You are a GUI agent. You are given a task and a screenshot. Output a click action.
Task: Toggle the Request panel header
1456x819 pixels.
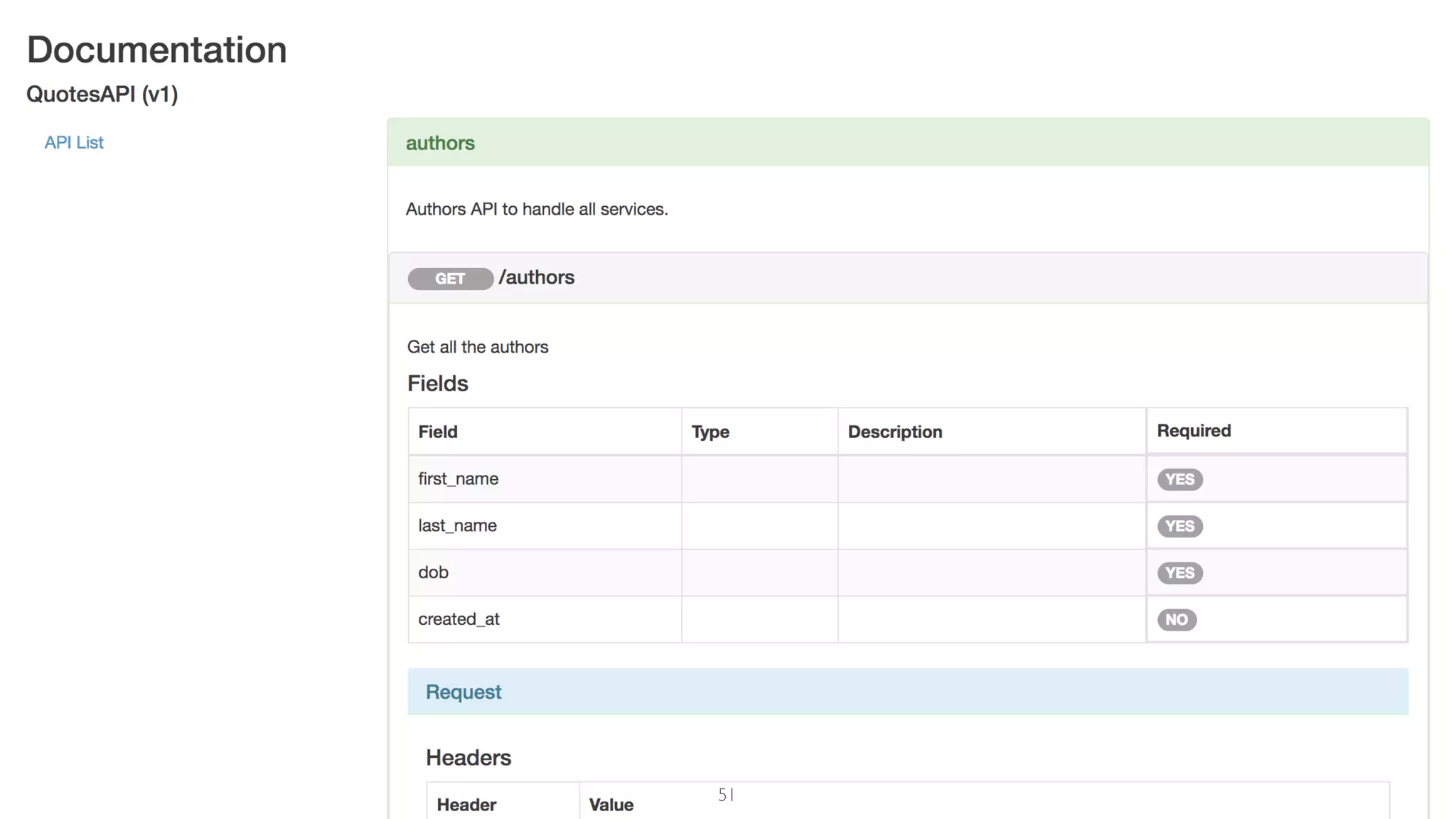(x=464, y=692)
